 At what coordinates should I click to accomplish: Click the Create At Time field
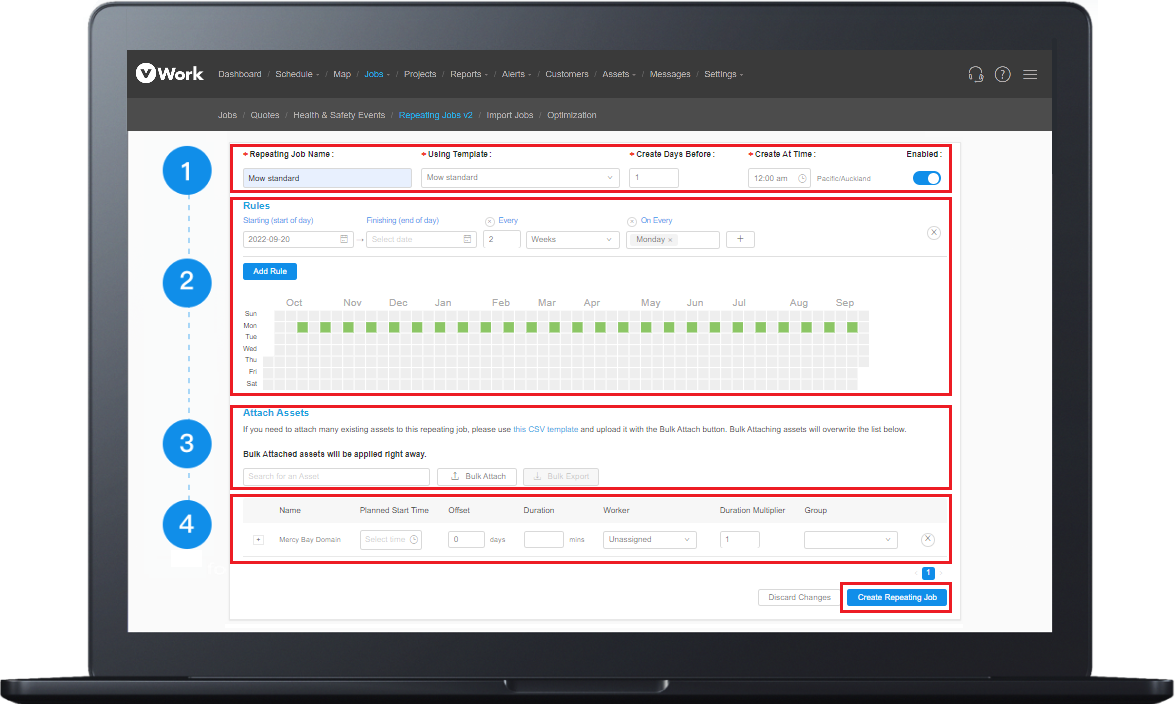pos(779,178)
